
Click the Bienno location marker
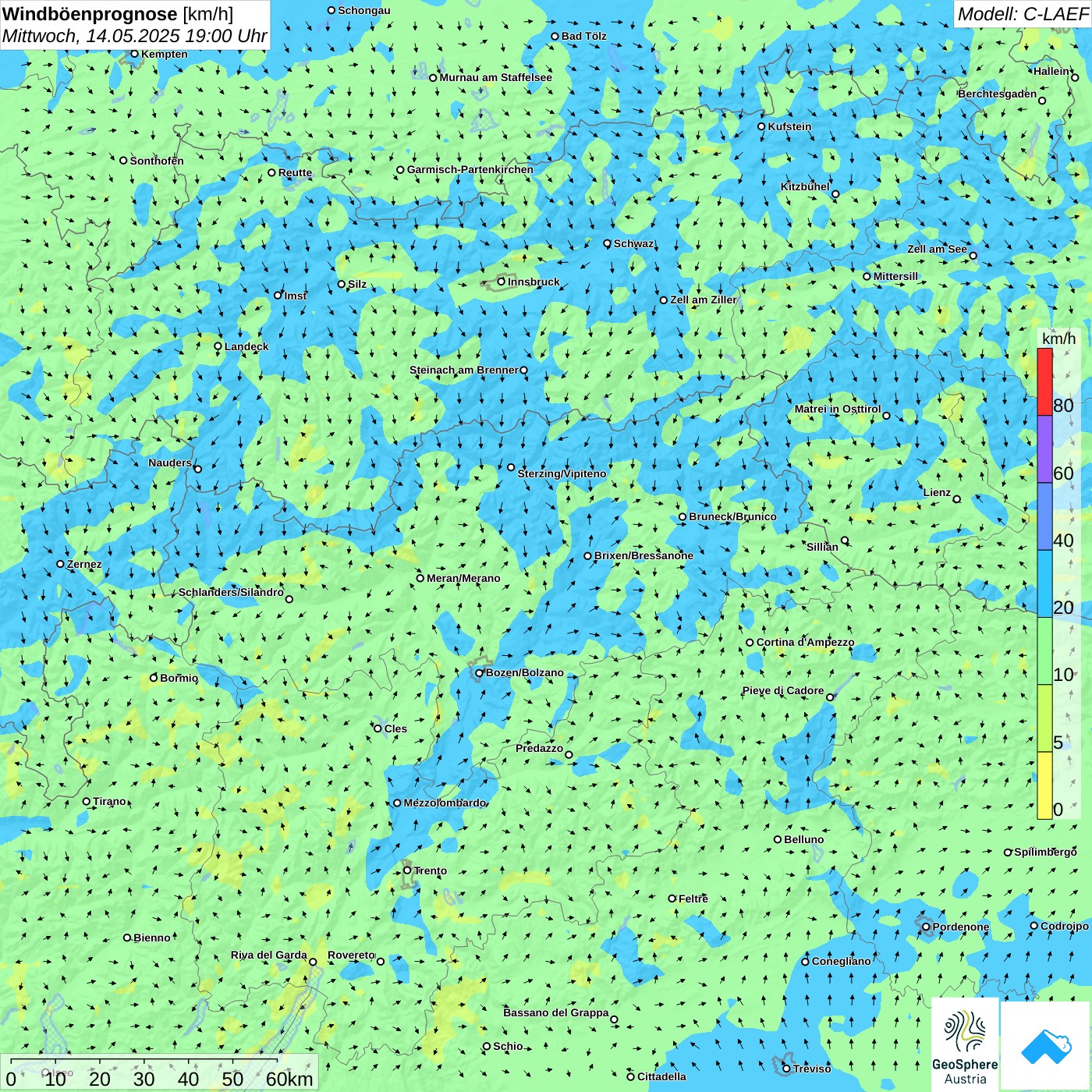(x=127, y=938)
